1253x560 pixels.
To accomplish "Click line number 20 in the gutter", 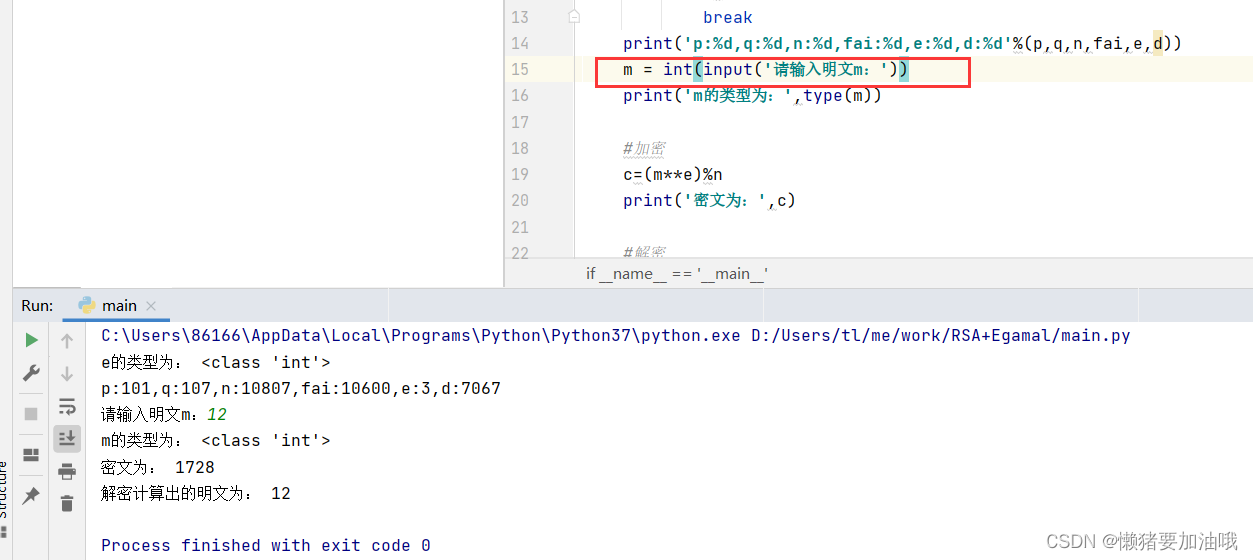I will point(520,200).
